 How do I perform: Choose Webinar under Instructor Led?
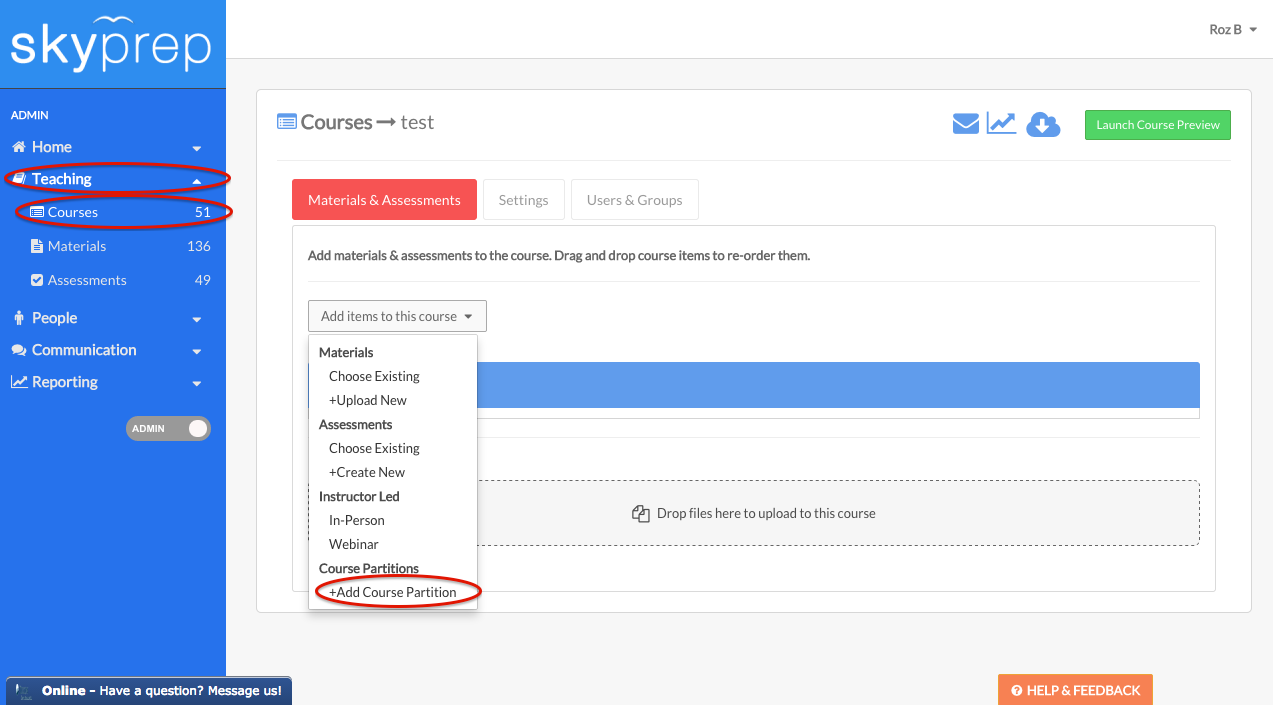coord(354,544)
